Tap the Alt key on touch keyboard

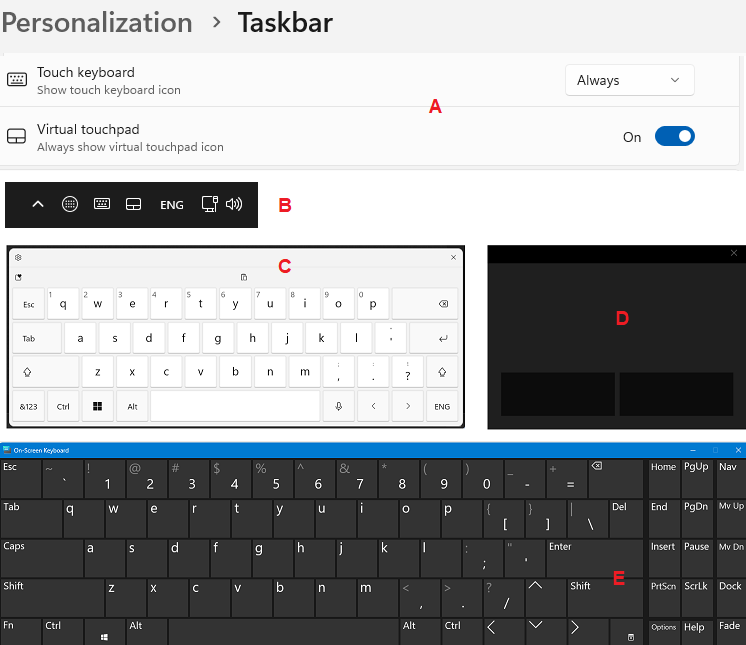click(132, 406)
